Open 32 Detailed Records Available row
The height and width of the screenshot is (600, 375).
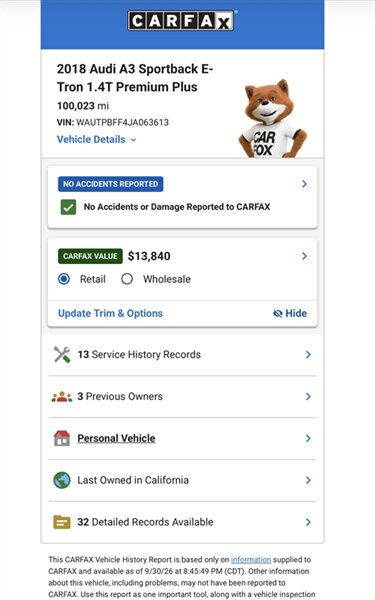pos(182,522)
